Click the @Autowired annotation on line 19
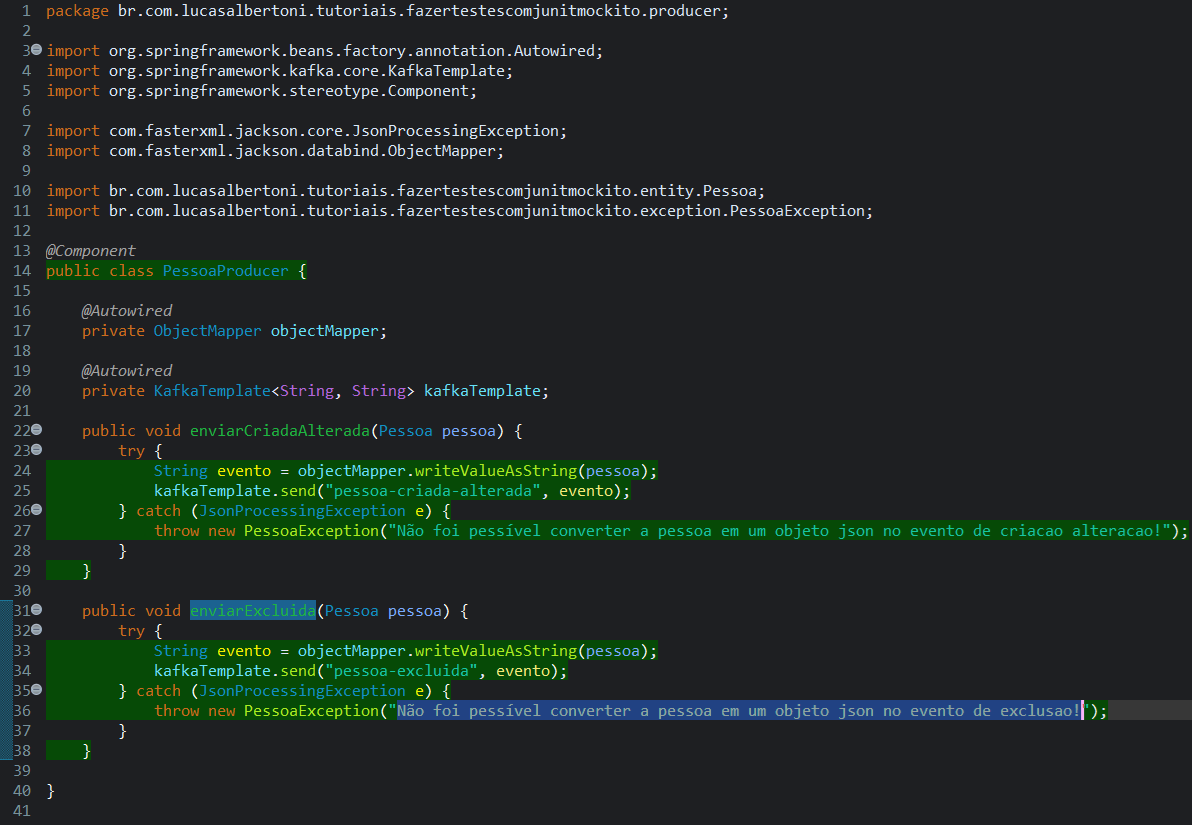 126,370
